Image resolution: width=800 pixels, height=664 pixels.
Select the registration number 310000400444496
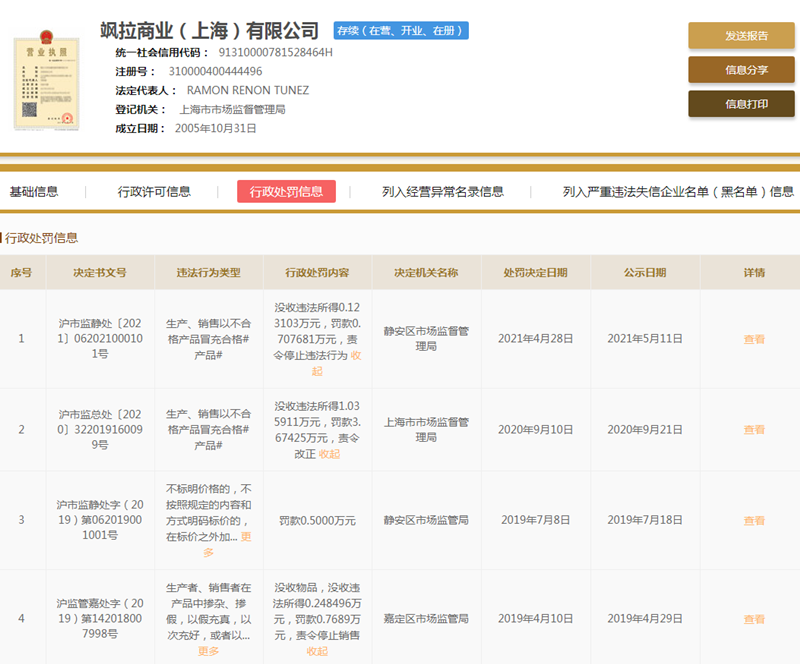[215, 71]
